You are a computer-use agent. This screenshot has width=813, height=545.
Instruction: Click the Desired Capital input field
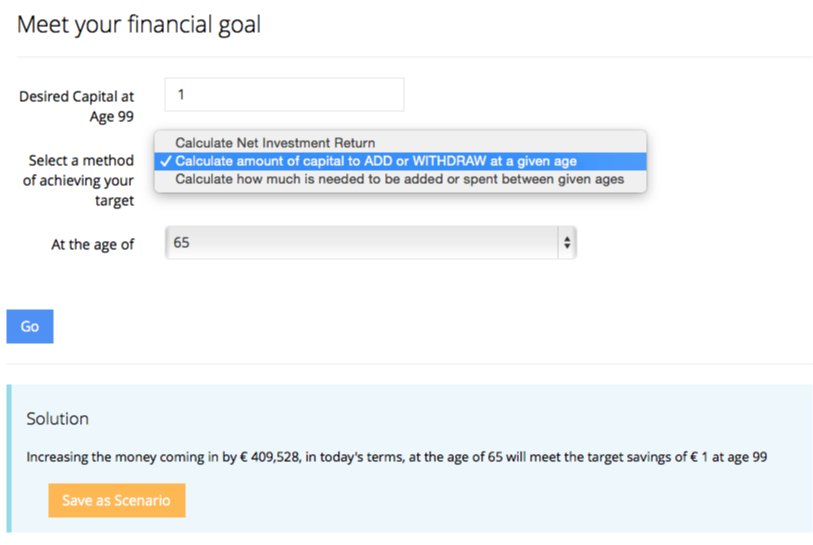point(284,95)
